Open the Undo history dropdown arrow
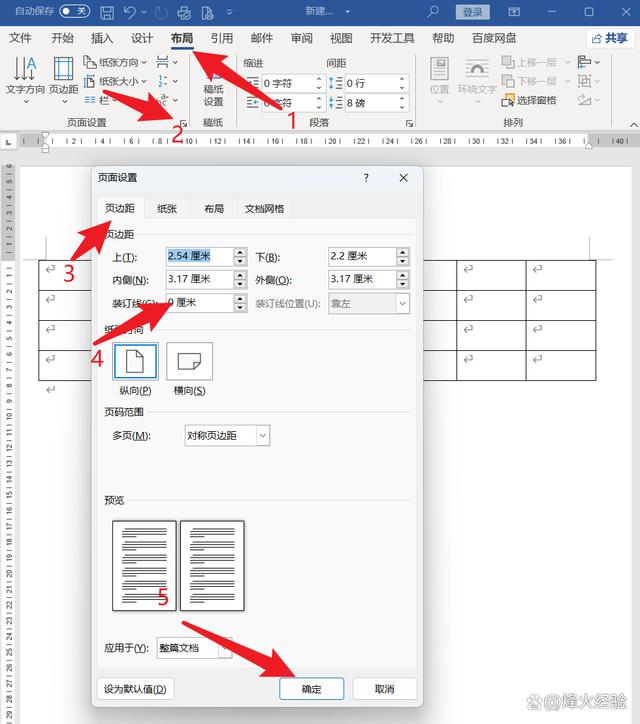 [x=144, y=12]
